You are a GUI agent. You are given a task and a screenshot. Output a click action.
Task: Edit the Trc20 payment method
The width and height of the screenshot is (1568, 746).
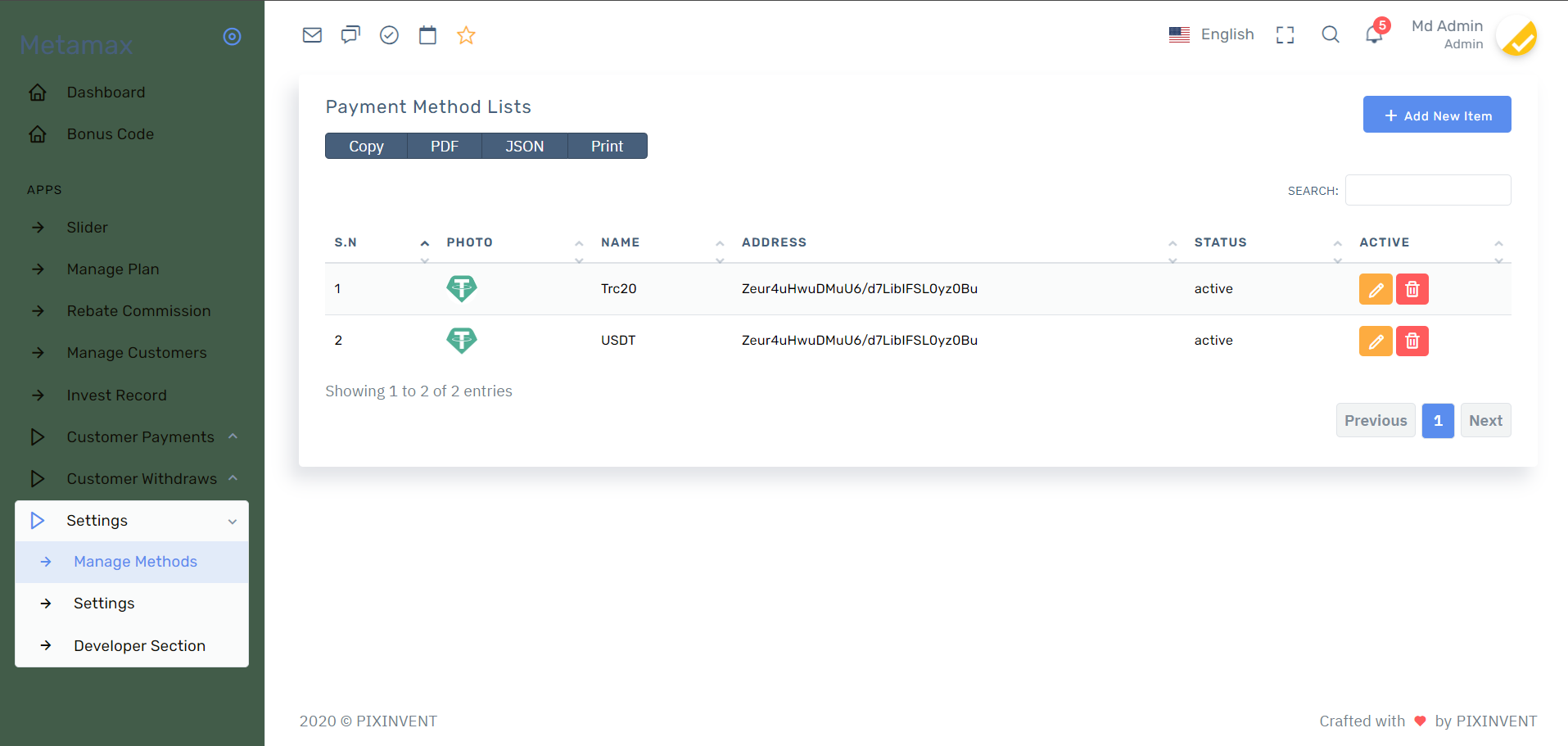[x=1376, y=289]
